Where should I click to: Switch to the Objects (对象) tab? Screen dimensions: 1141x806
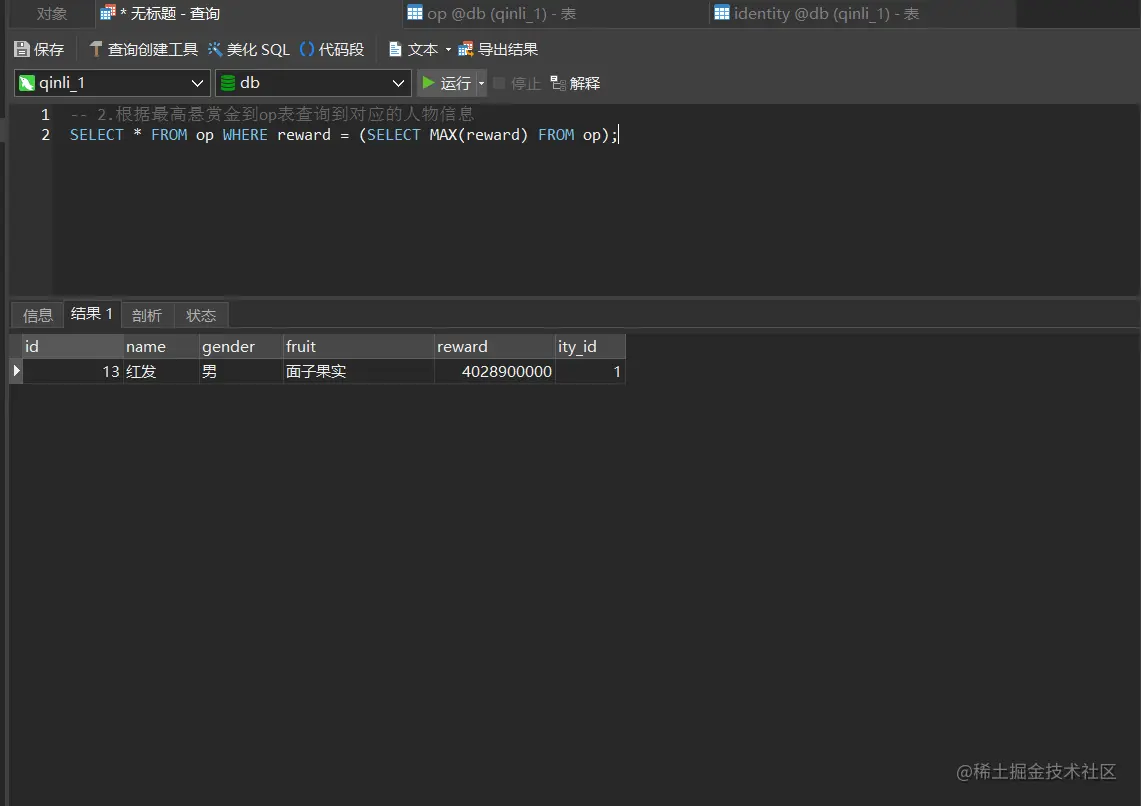pyautogui.click(x=52, y=13)
